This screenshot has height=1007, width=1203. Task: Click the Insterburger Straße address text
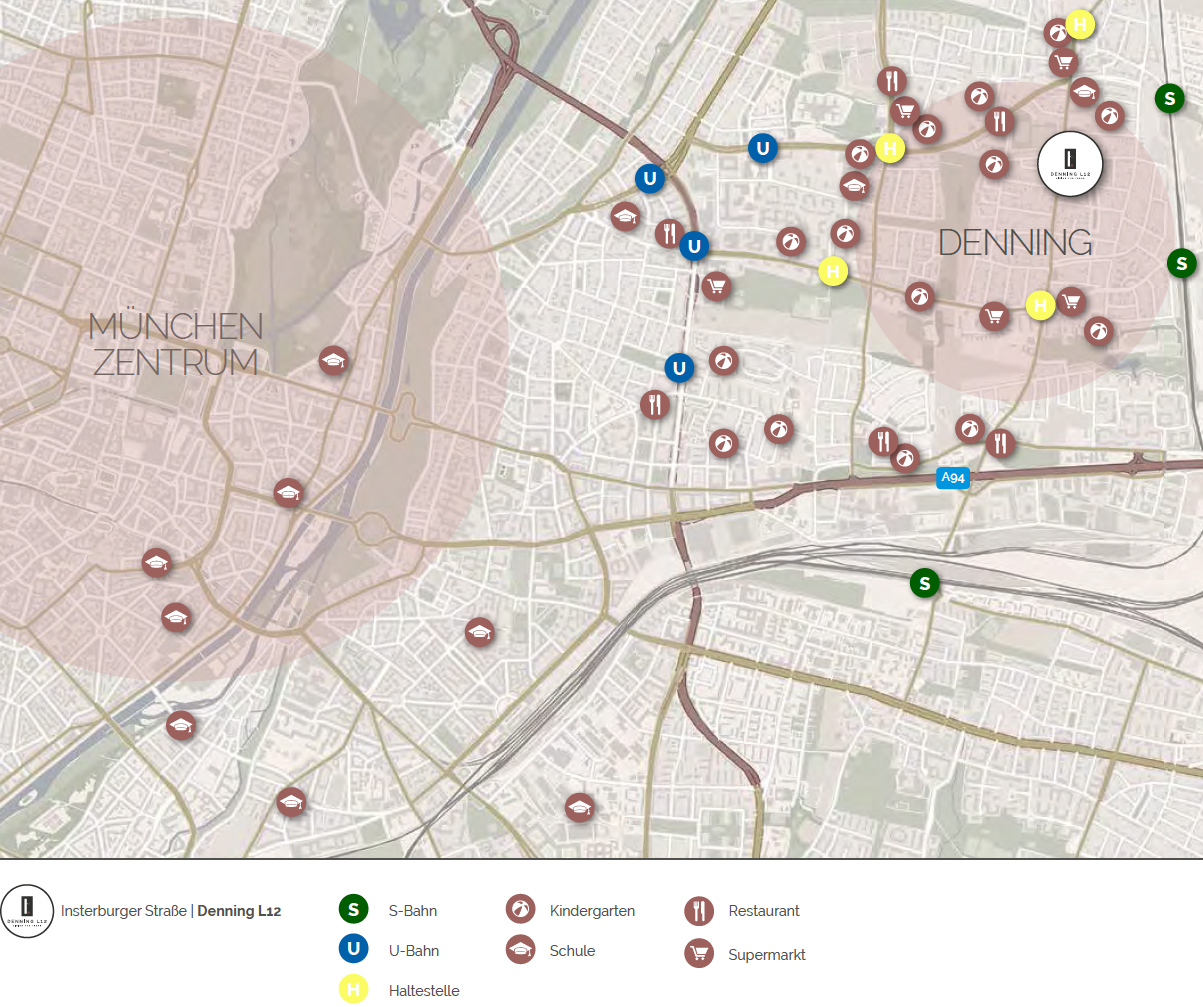click(124, 911)
